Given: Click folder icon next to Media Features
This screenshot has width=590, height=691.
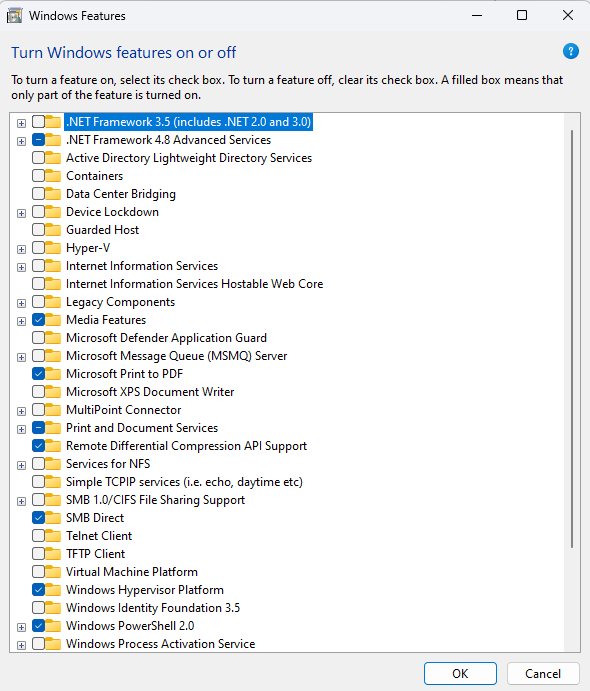Looking at the screenshot, I should click(53, 320).
